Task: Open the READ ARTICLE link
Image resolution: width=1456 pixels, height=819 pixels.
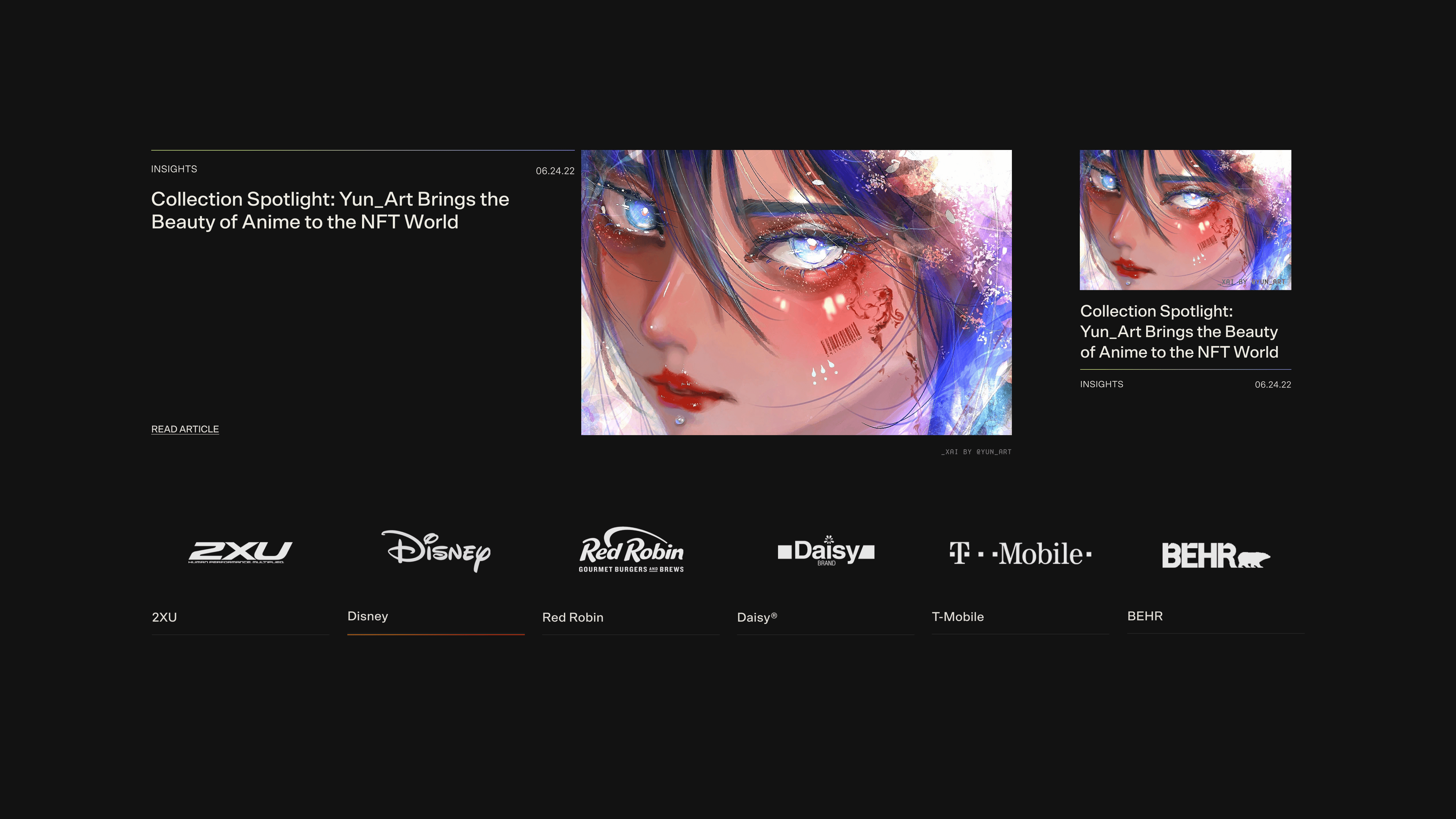Action: tap(185, 429)
